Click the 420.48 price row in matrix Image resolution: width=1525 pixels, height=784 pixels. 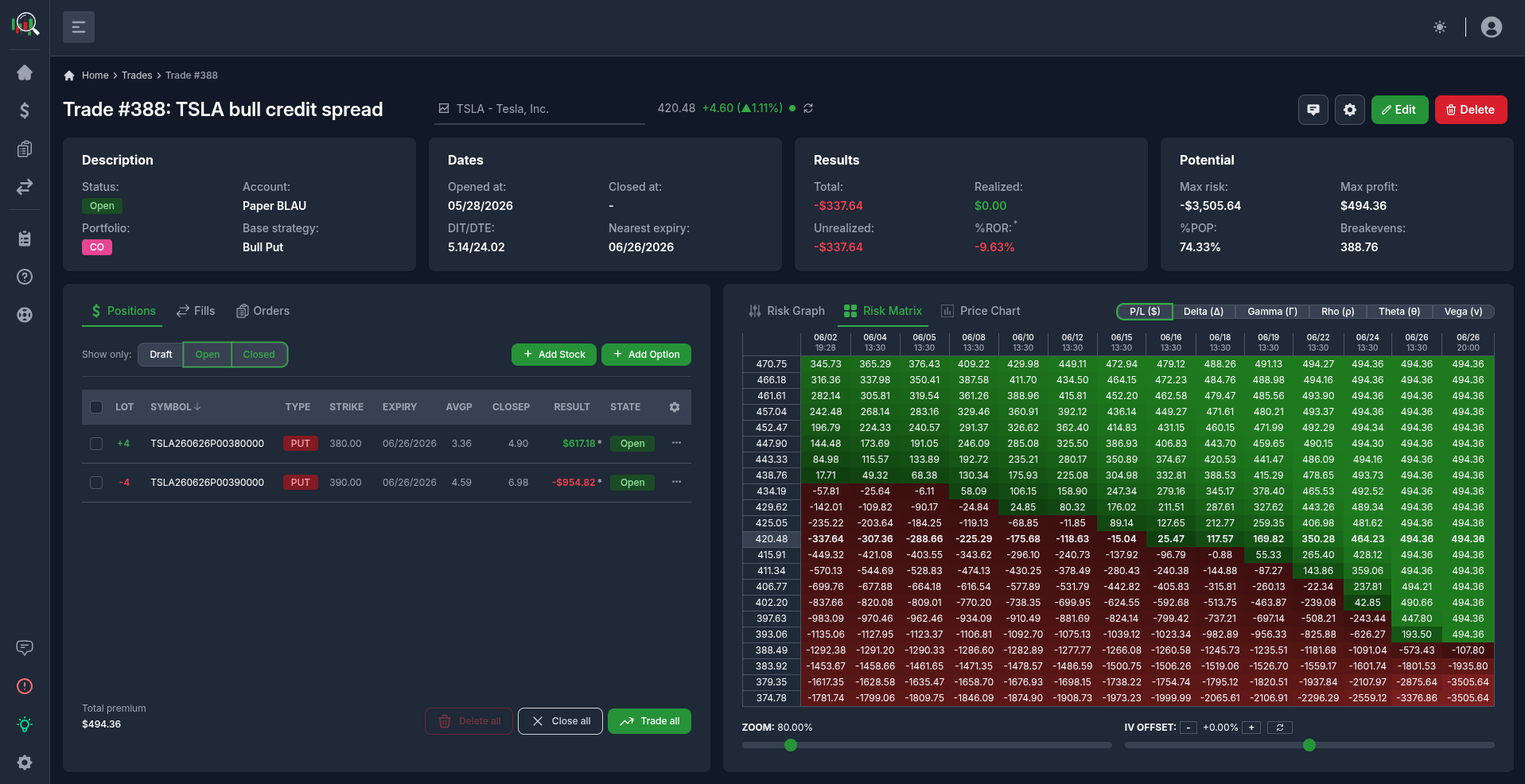[x=1118, y=539]
